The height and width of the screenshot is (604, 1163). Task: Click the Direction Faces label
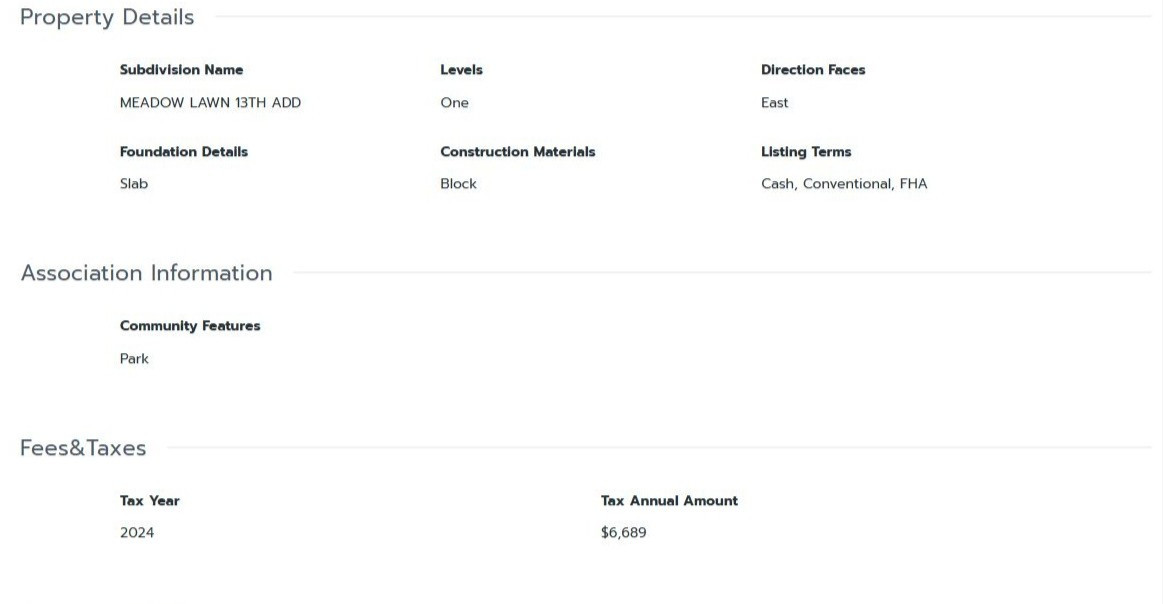[813, 70]
